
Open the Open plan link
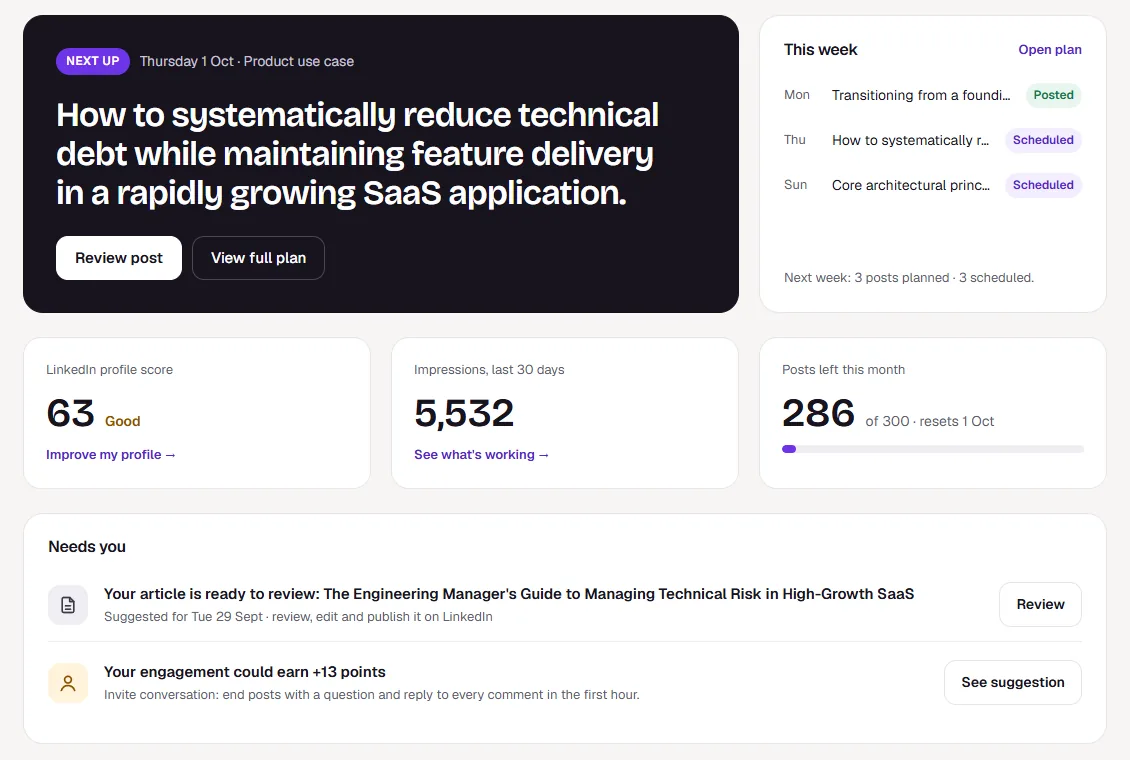pyautogui.click(x=1049, y=50)
